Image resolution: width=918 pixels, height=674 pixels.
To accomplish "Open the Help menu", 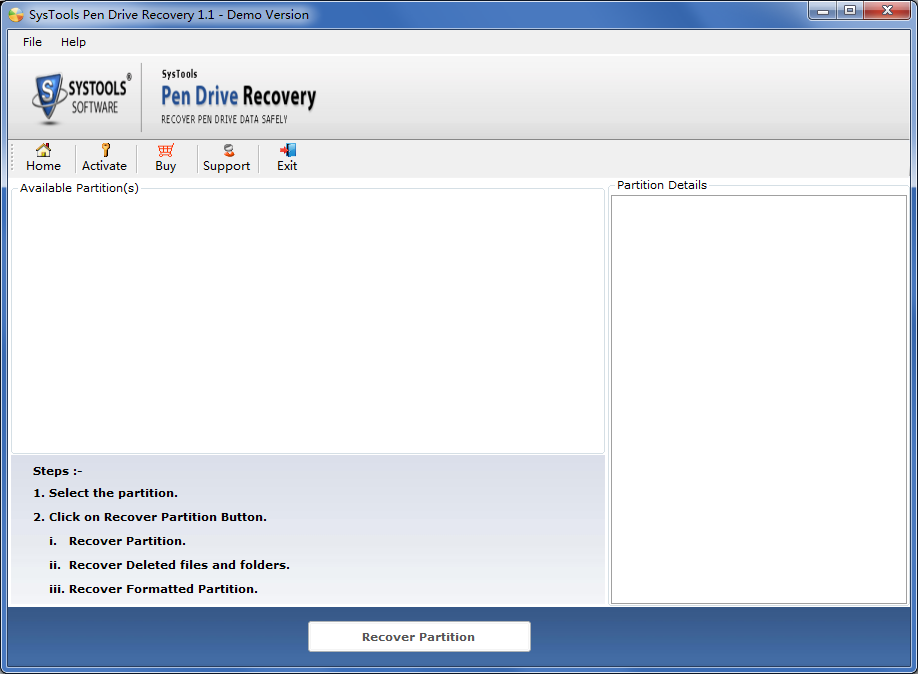I will [73, 42].
